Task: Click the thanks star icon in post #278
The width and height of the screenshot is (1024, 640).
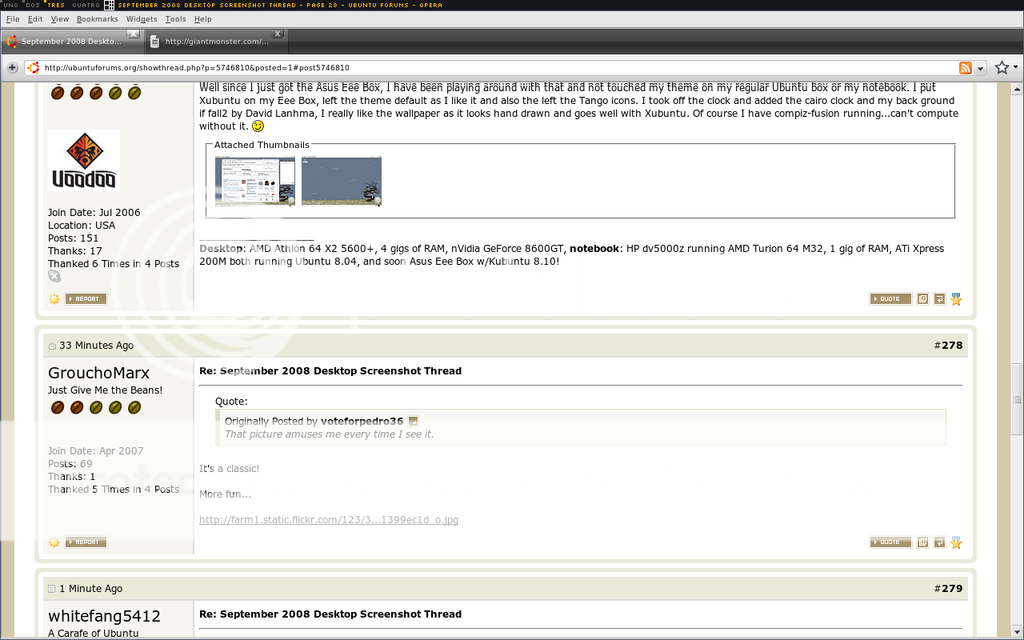Action: [956, 542]
